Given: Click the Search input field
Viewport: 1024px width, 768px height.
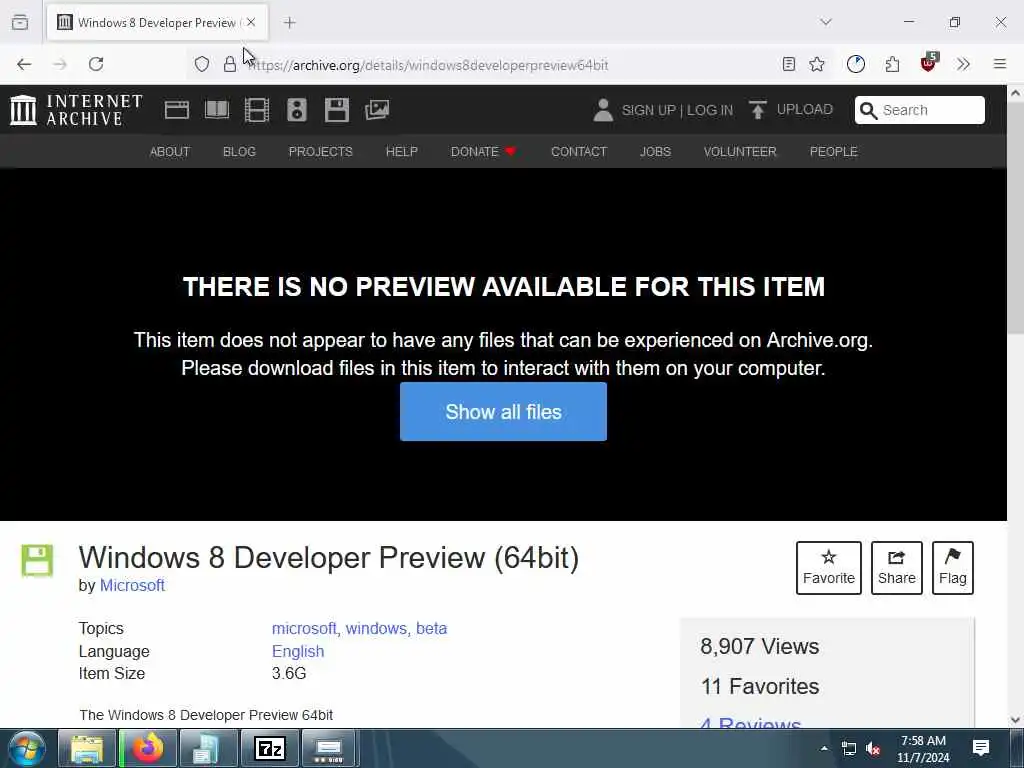Looking at the screenshot, I should [920, 110].
